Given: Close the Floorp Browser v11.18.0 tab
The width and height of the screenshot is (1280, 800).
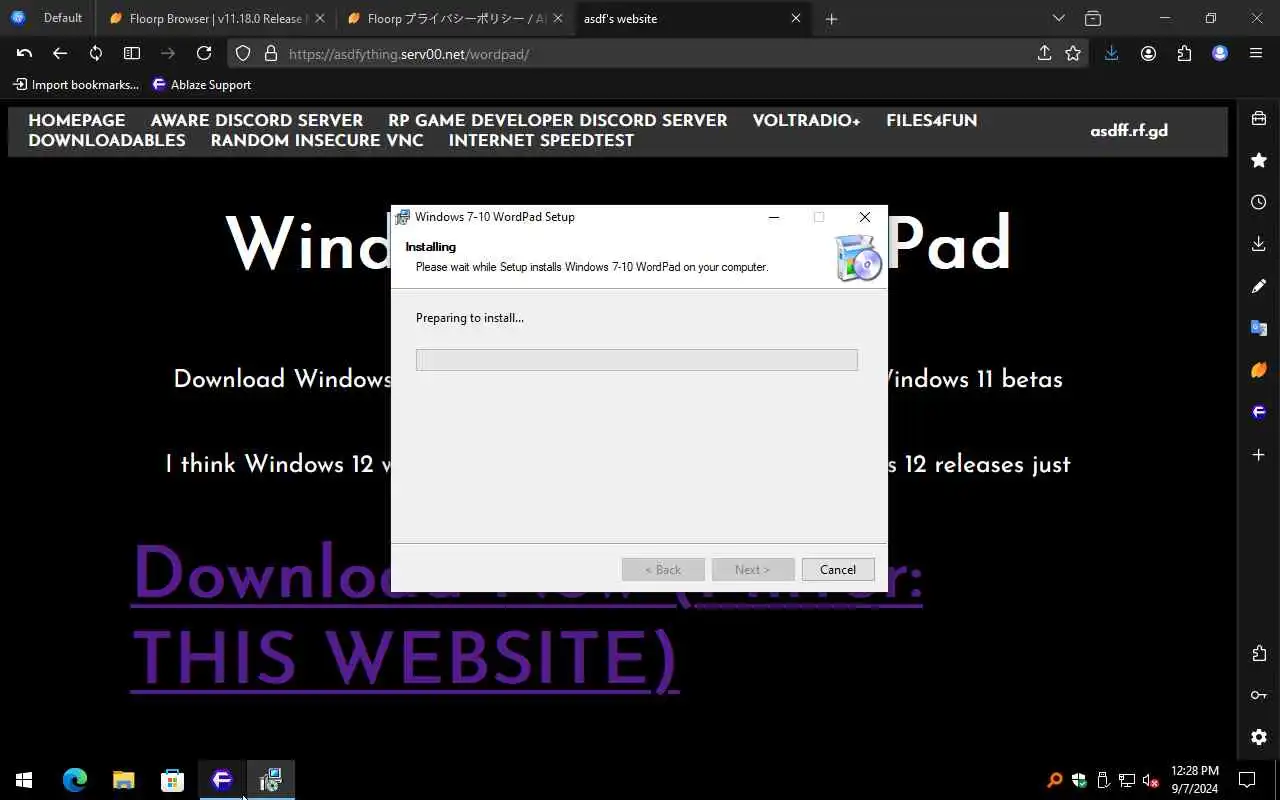Looking at the screenshot, I should [320, 18].
